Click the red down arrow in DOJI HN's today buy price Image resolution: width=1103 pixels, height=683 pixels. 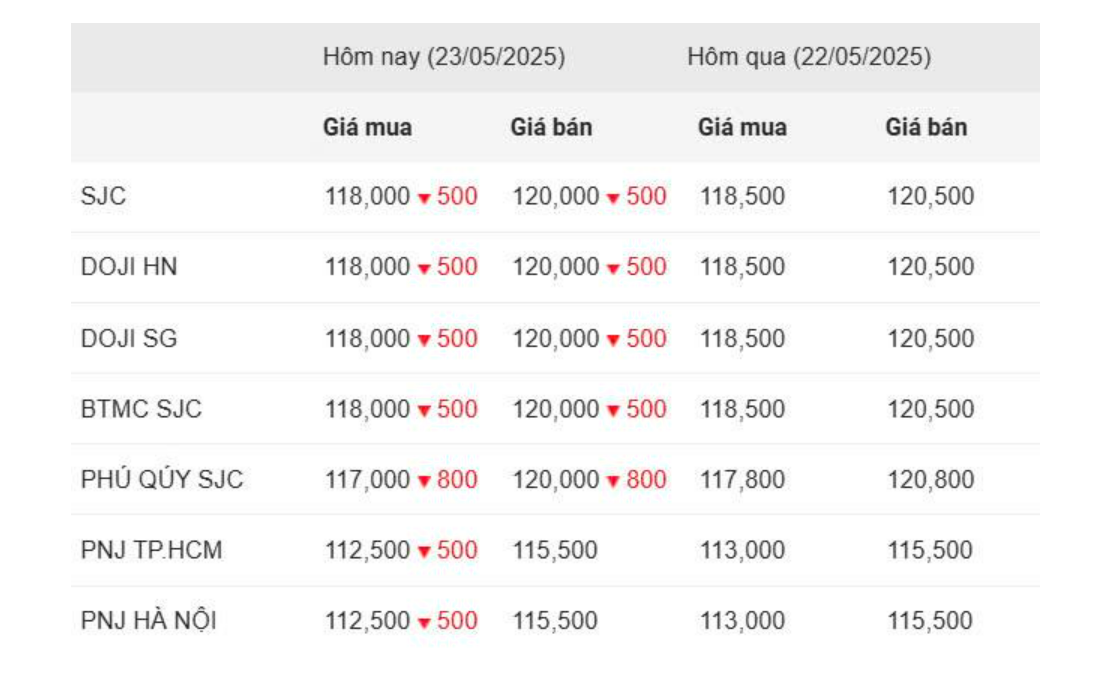pos(424,269)
